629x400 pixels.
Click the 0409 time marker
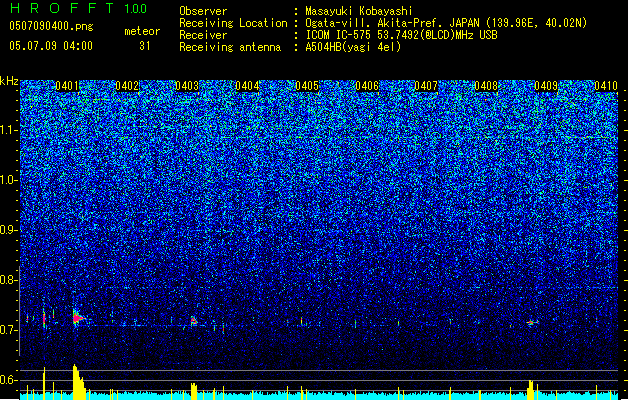(x=546, y=86)
